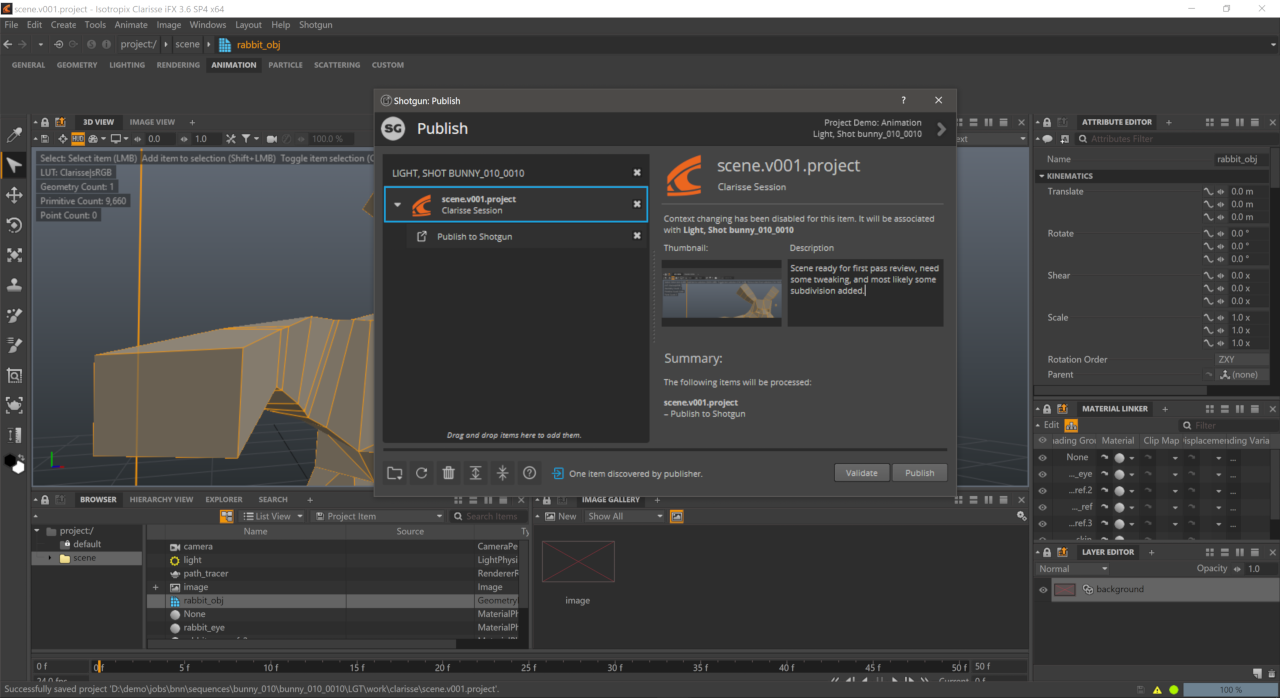
Task: Collapse the project:/ tree node
Action: click(37, 531)
